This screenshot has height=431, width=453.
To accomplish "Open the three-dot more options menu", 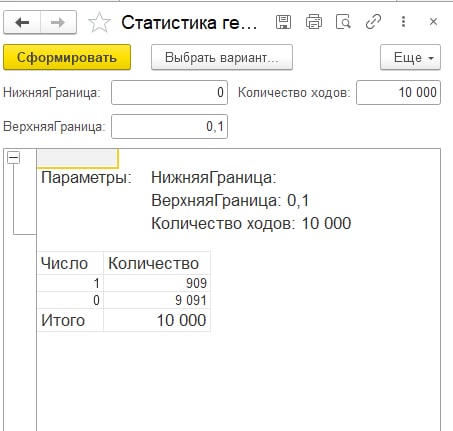I will (403, 22).
